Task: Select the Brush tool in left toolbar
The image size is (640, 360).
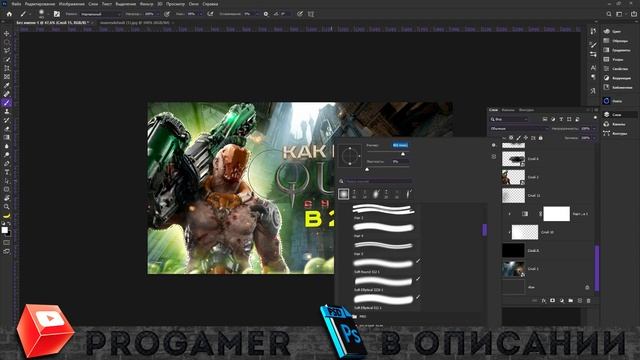Action: (7, 103)
